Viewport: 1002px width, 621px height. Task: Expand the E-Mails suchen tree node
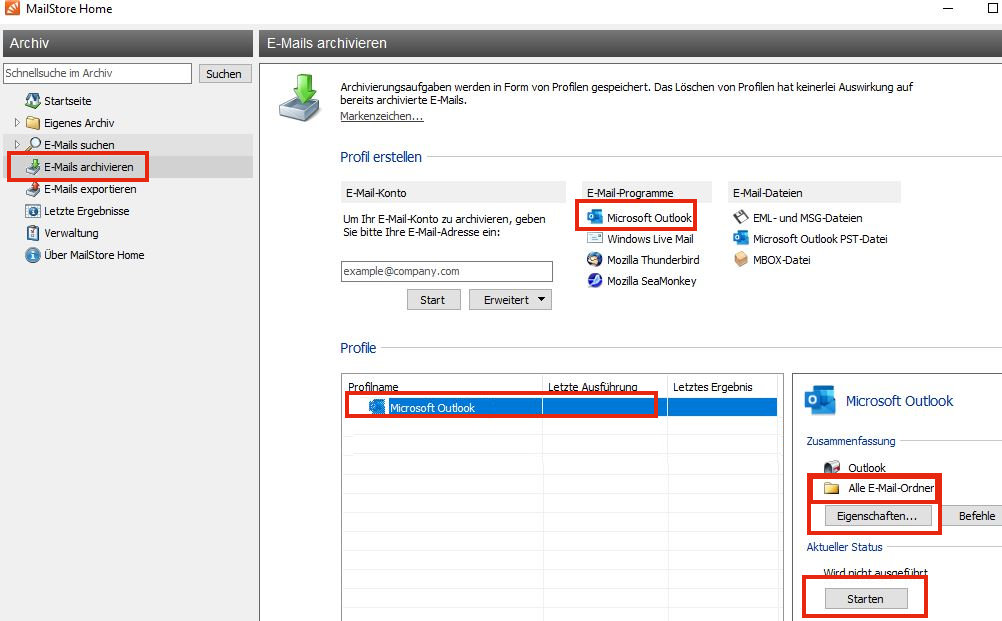tap(17, 144)
